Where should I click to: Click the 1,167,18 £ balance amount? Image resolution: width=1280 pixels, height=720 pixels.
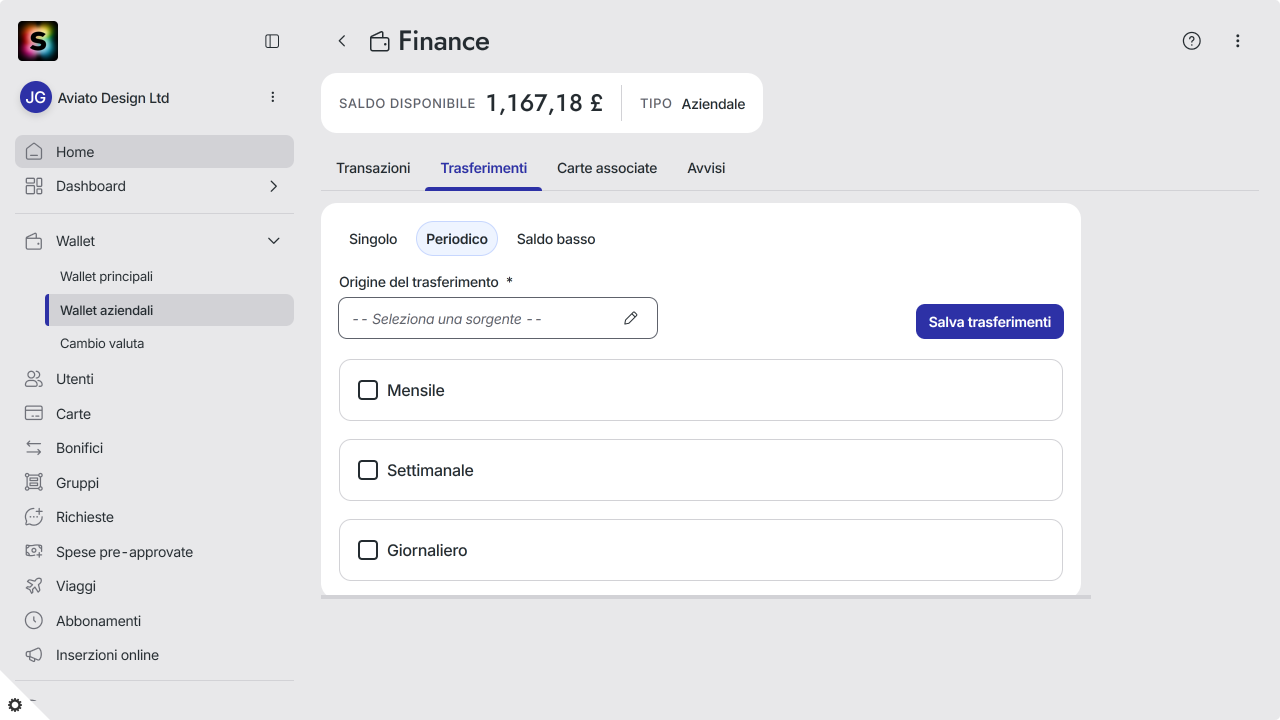544,103
